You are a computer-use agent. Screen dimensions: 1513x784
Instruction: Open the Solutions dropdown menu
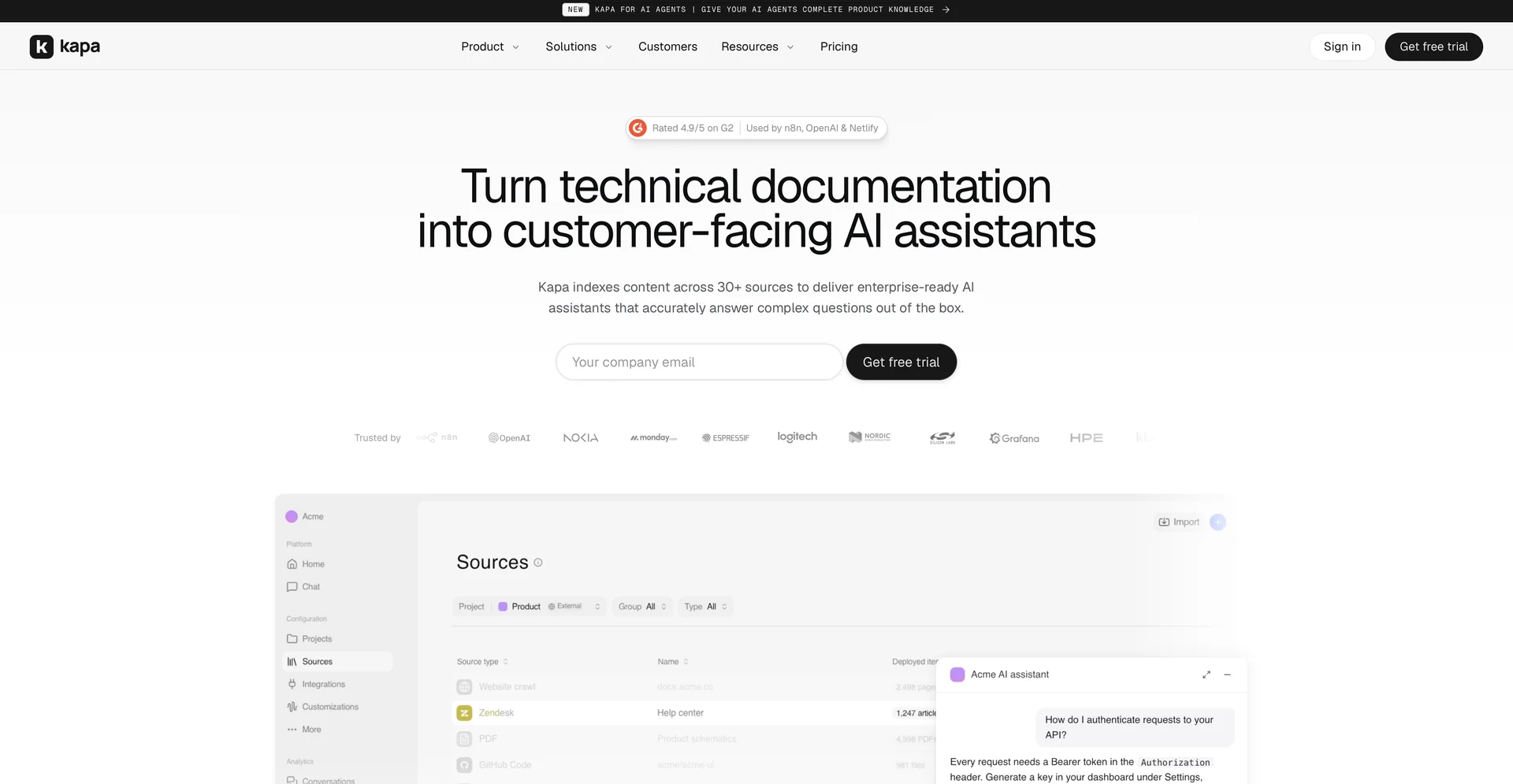[x=579, y=47]
